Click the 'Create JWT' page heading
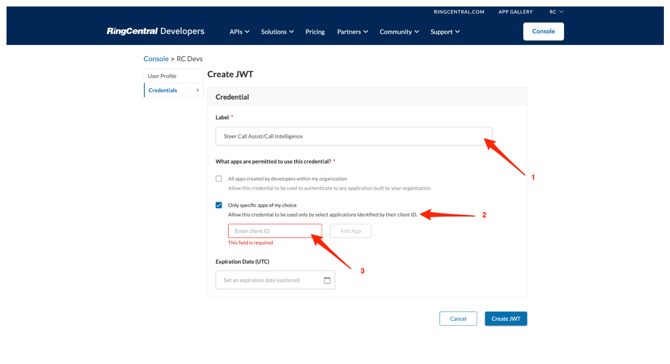This screenshot has width=670, height=364. (230, 74)
